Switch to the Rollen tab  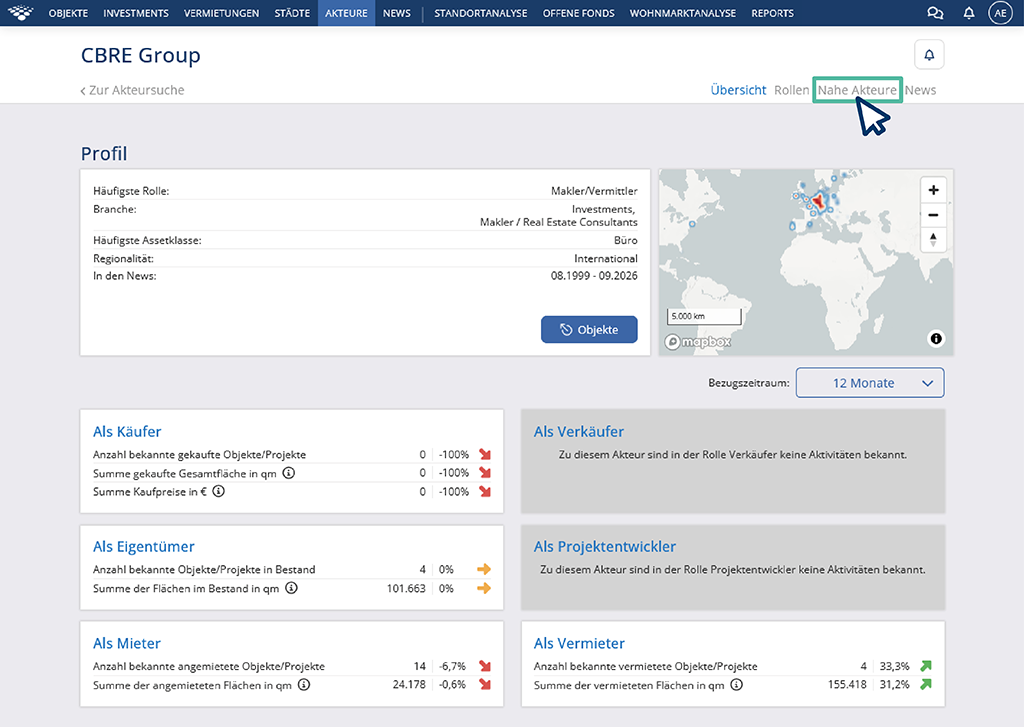pyautogui.click(x=792, y=90)
